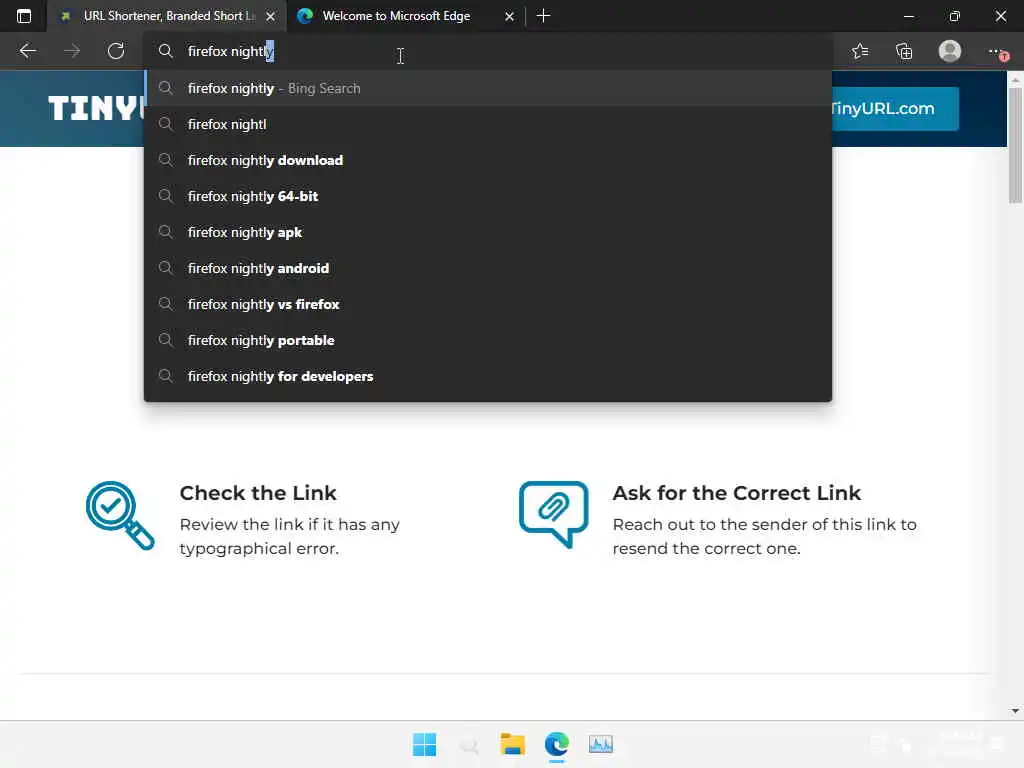This screenshot has width=1024, height=768.
Task: Open the Windows Start menu
Action: tap(424, 744)
